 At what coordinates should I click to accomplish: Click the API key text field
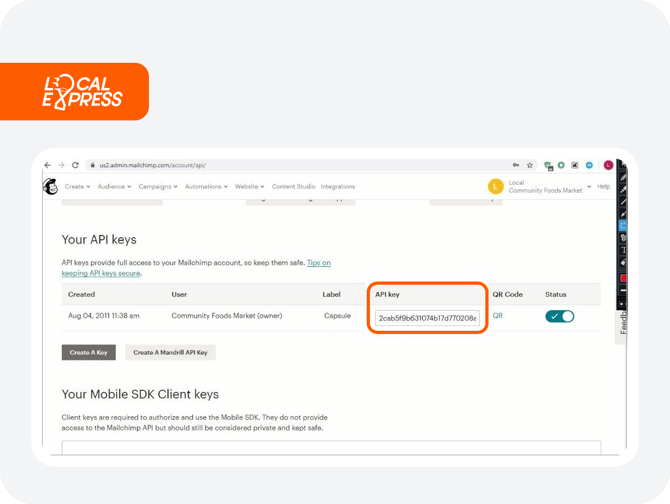pos(427,318)
